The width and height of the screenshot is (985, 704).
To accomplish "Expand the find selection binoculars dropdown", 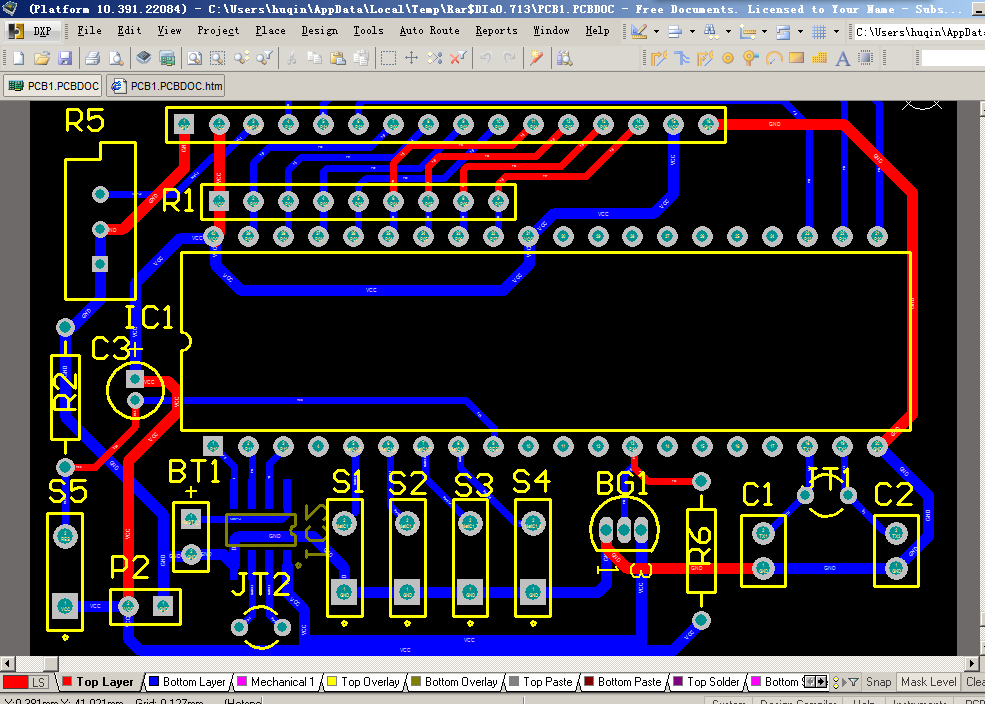I will pyautogui.click(x=728, y=31).
